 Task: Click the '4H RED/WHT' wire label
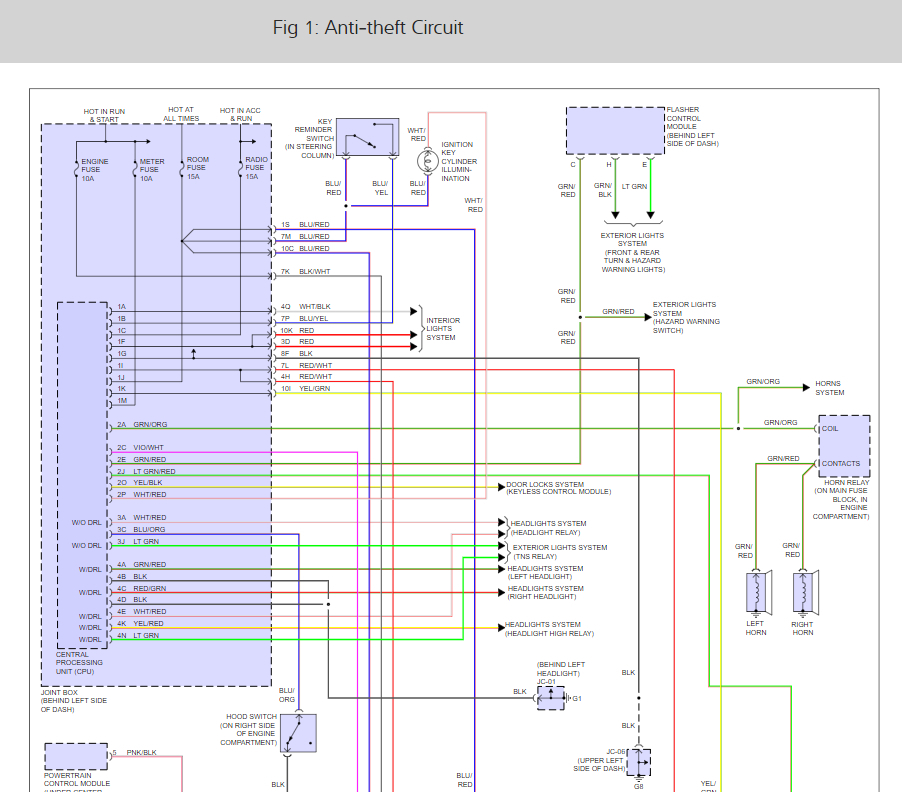tap(307, 376)
